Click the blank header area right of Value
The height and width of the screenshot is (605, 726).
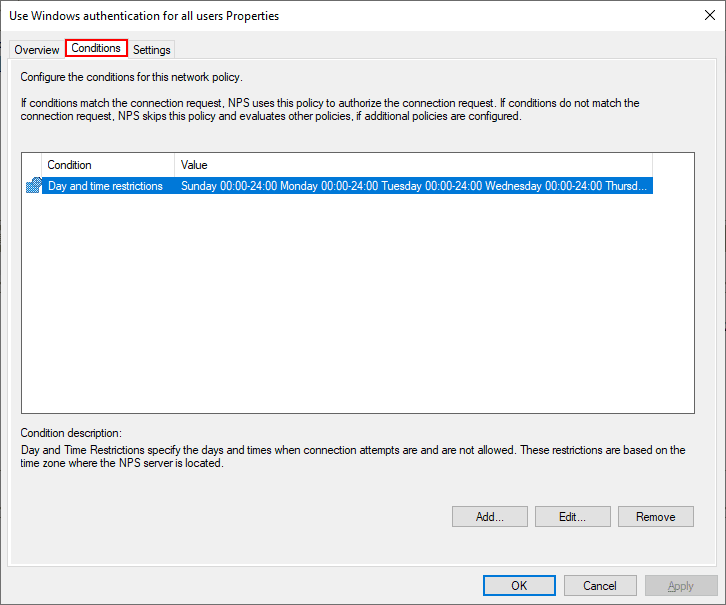point(672,165)
